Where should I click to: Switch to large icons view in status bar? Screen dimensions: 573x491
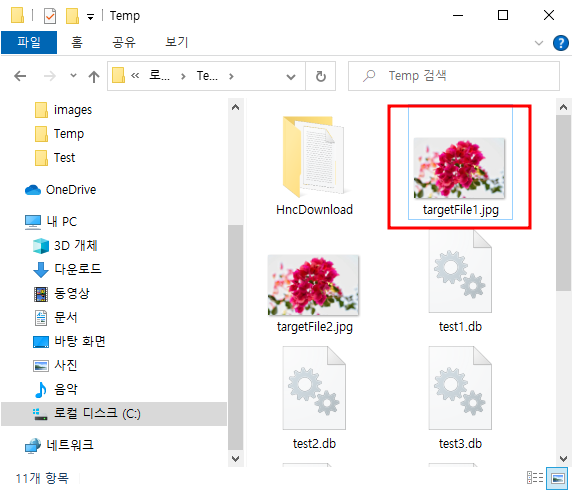[558, 478]
